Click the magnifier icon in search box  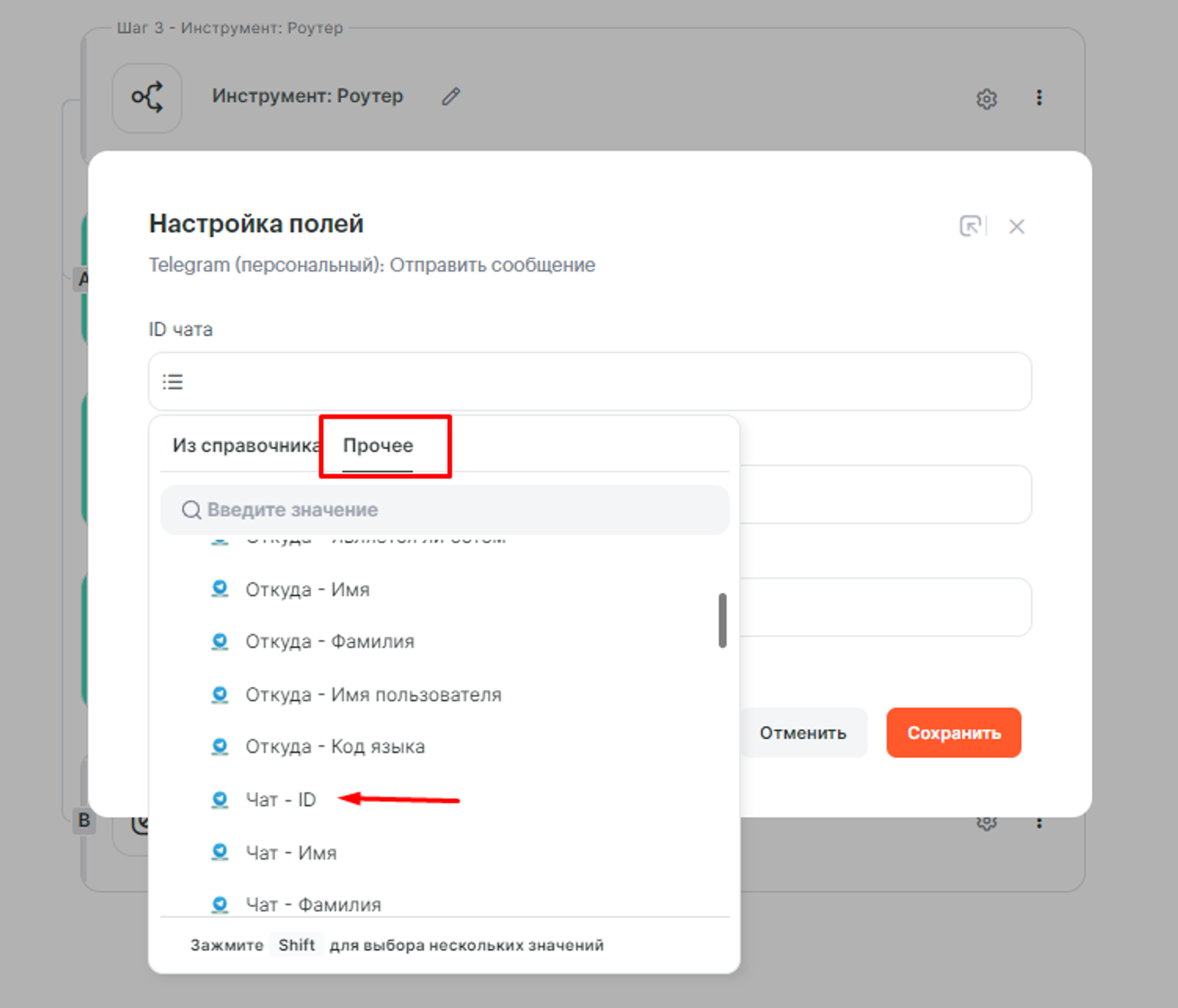point(191,510)
